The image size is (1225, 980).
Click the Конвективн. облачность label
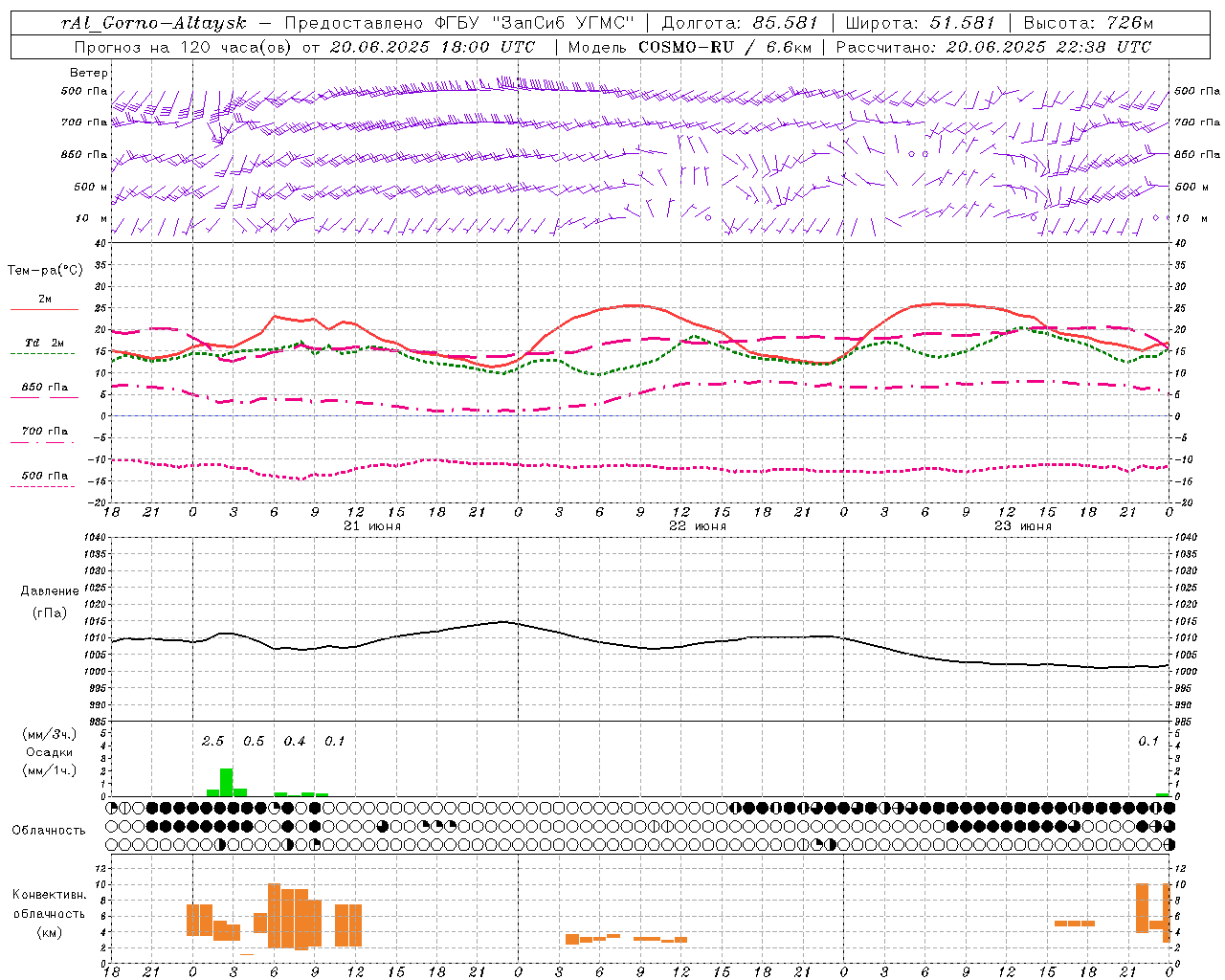(x=49, y=904)
